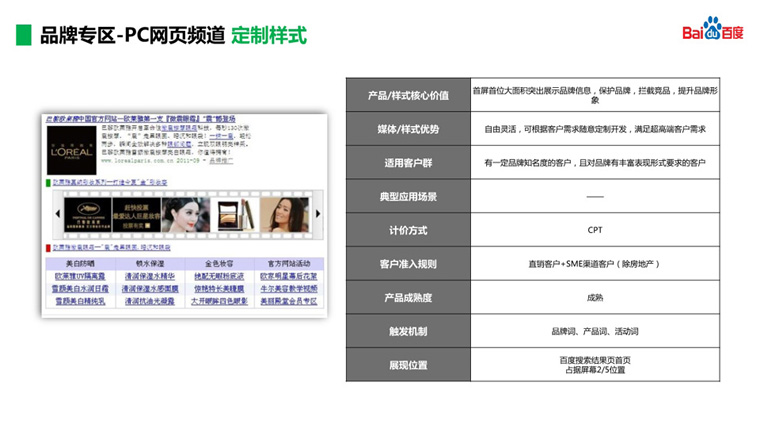Click the carousel left arrow
The width and height of the screenshot is (760, 428).
58,214
